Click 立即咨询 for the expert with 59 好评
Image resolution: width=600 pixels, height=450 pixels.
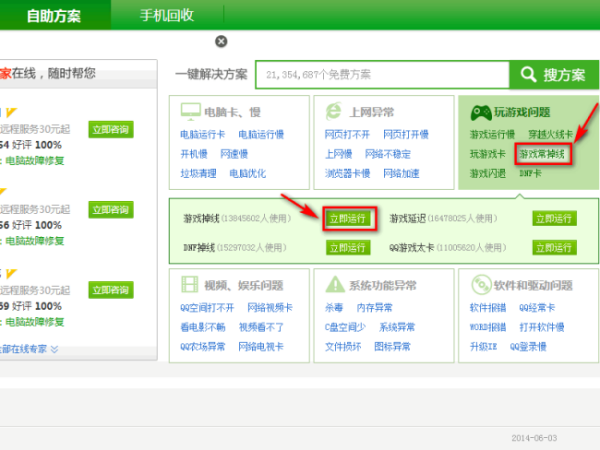(x=111, y=290)
